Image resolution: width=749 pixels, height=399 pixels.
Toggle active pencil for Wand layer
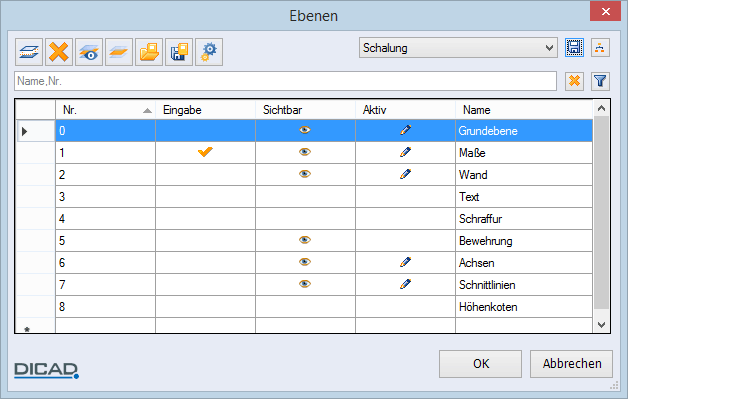(405, 174)
